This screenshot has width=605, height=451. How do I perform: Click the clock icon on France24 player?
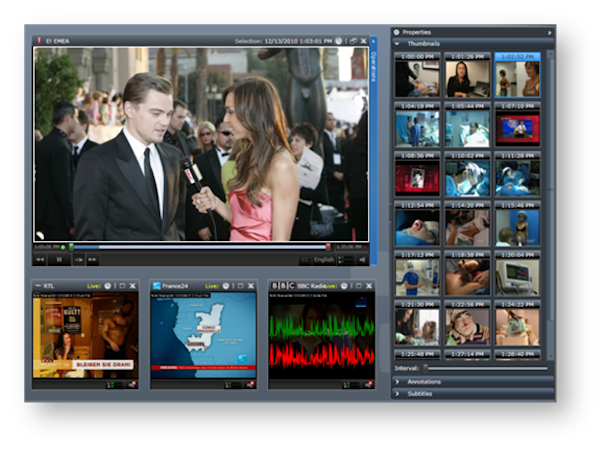[x=226, y=286]
